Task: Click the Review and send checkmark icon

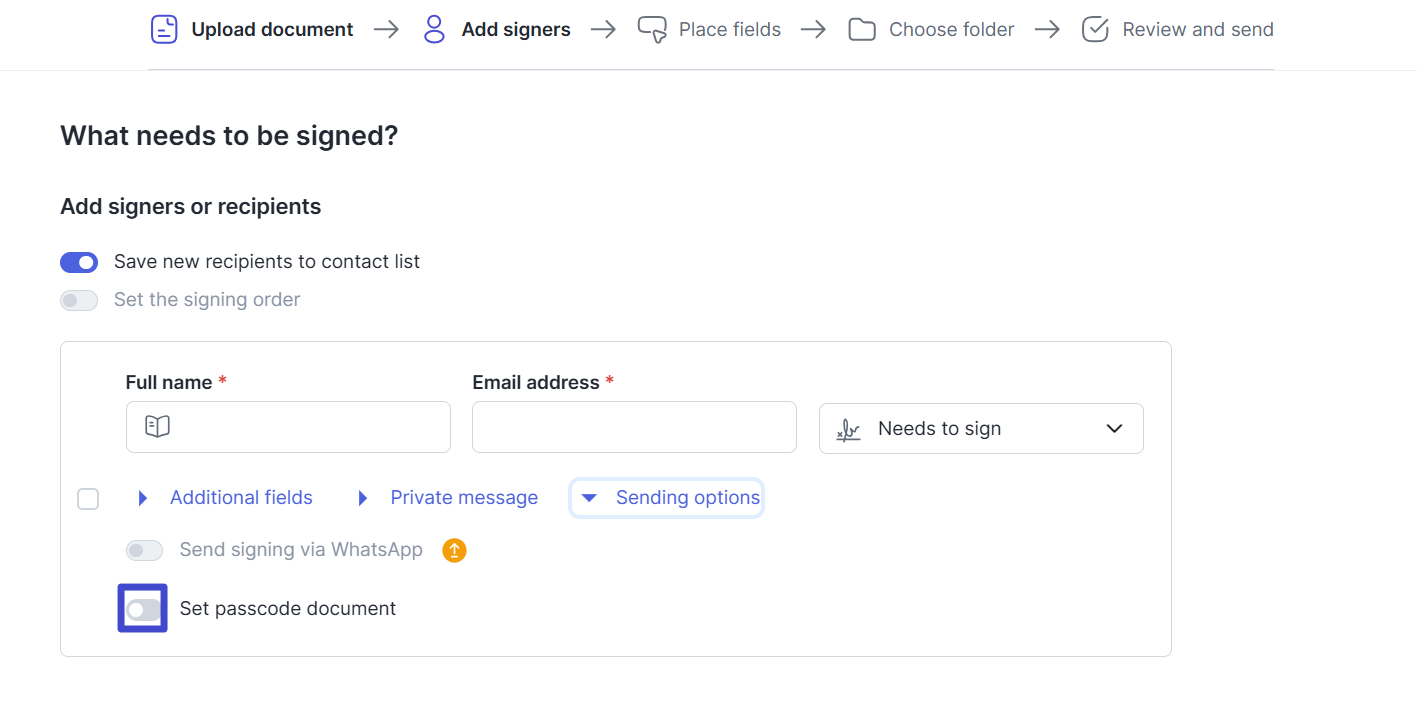Action: point(1096,29)
